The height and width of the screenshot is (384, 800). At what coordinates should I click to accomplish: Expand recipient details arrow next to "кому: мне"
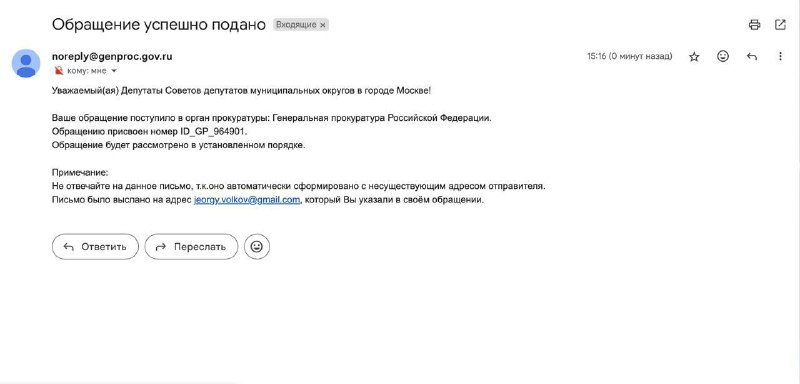[x=114, y=71]
